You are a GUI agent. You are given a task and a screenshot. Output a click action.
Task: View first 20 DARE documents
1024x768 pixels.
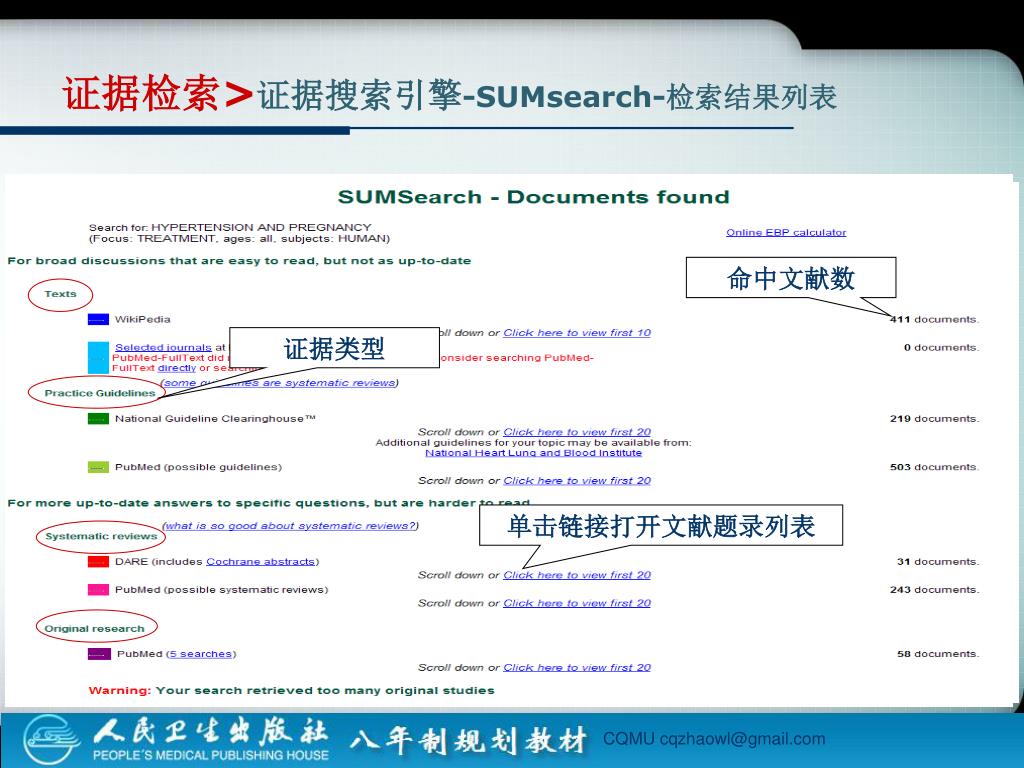(577, 575)
